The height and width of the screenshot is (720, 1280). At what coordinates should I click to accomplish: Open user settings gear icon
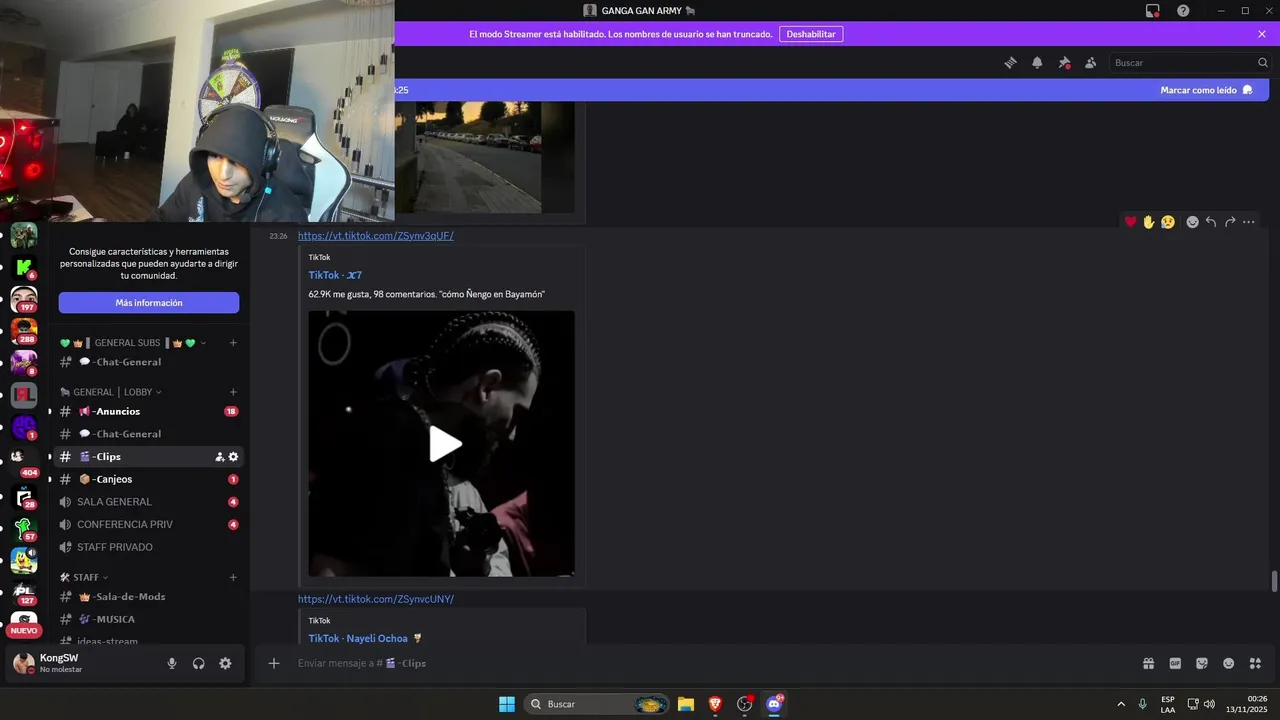point(225,663)
